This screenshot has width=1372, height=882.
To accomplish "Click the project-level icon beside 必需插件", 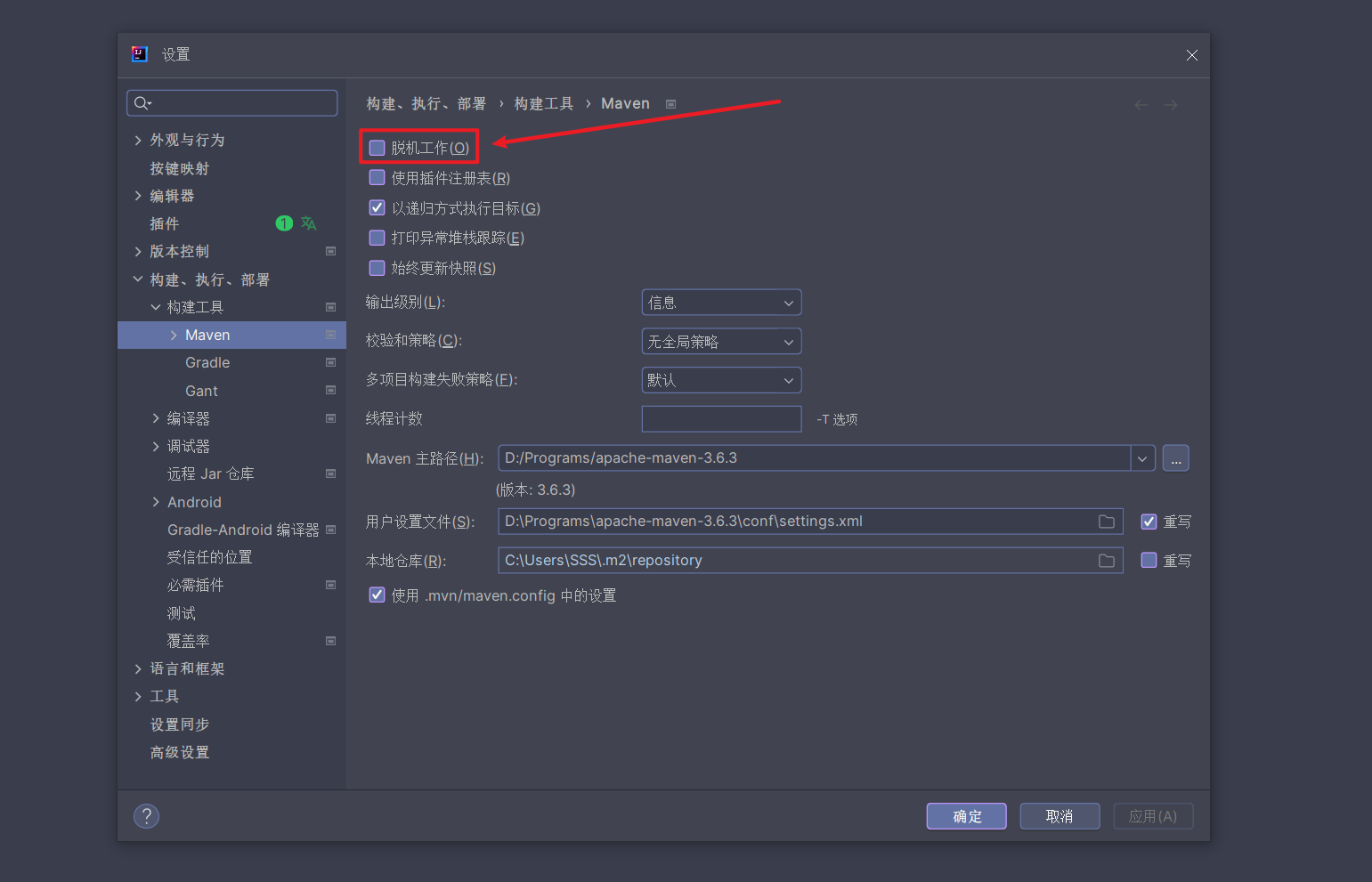I will point(331,585).
